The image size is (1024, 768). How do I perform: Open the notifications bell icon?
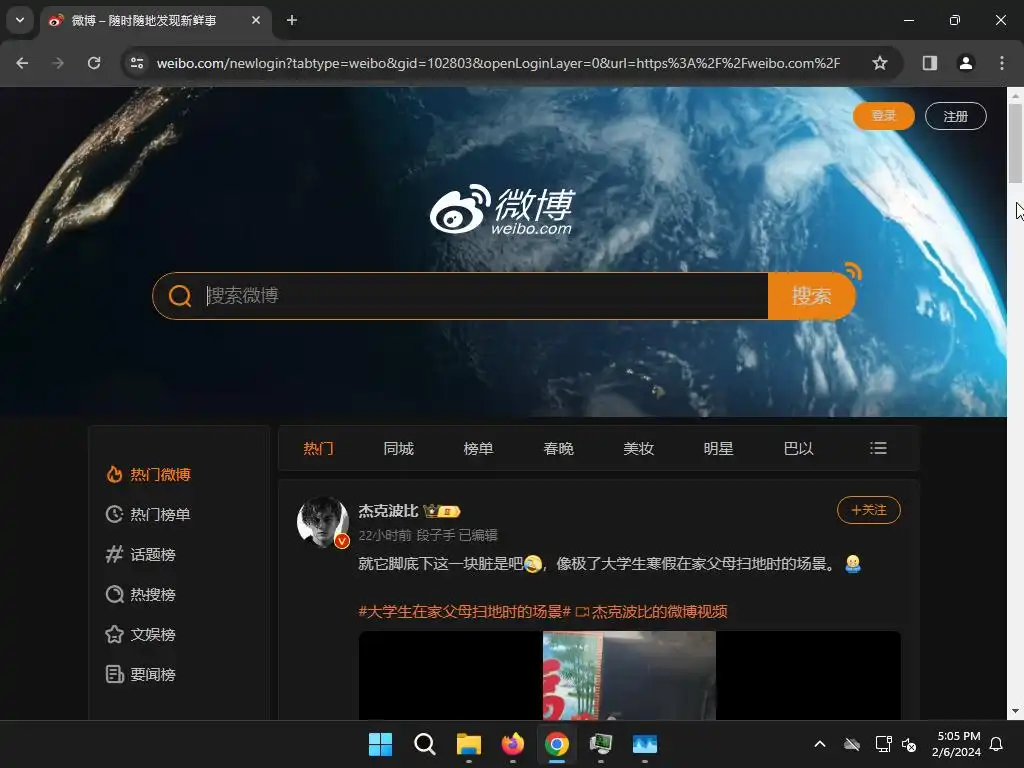[997, 744]
